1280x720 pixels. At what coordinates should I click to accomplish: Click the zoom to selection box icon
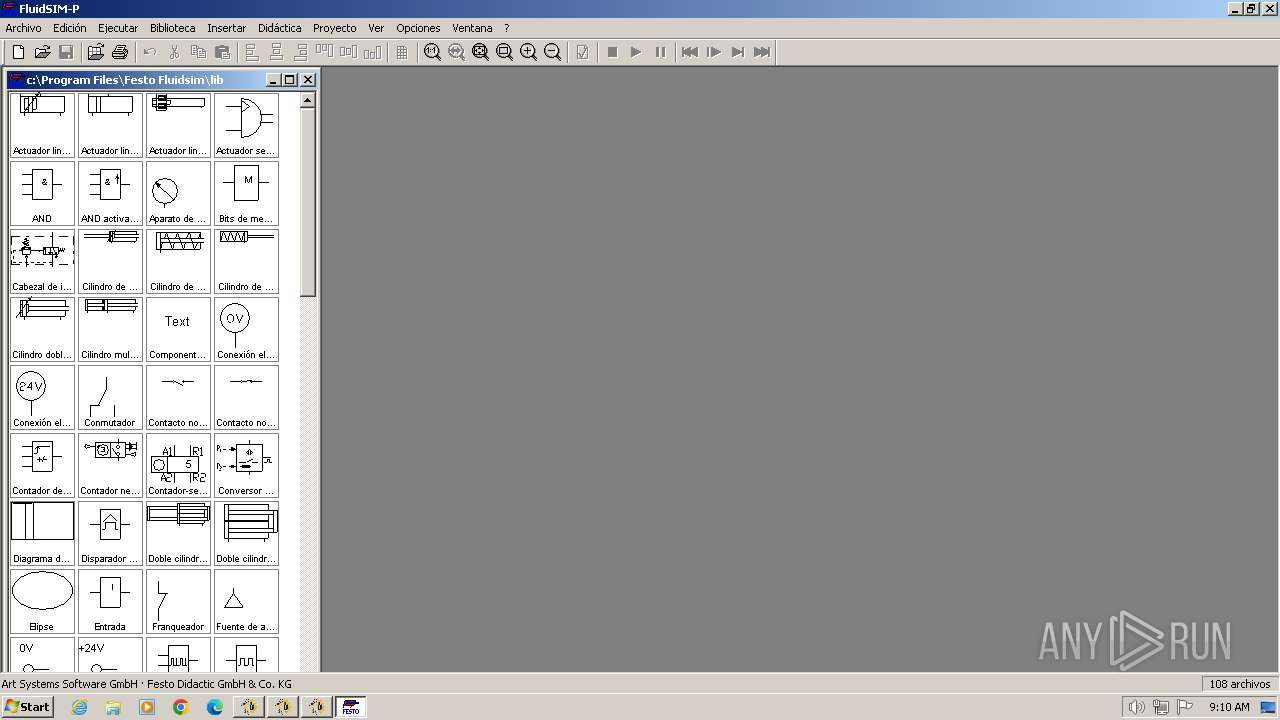[x=504, y=52]
